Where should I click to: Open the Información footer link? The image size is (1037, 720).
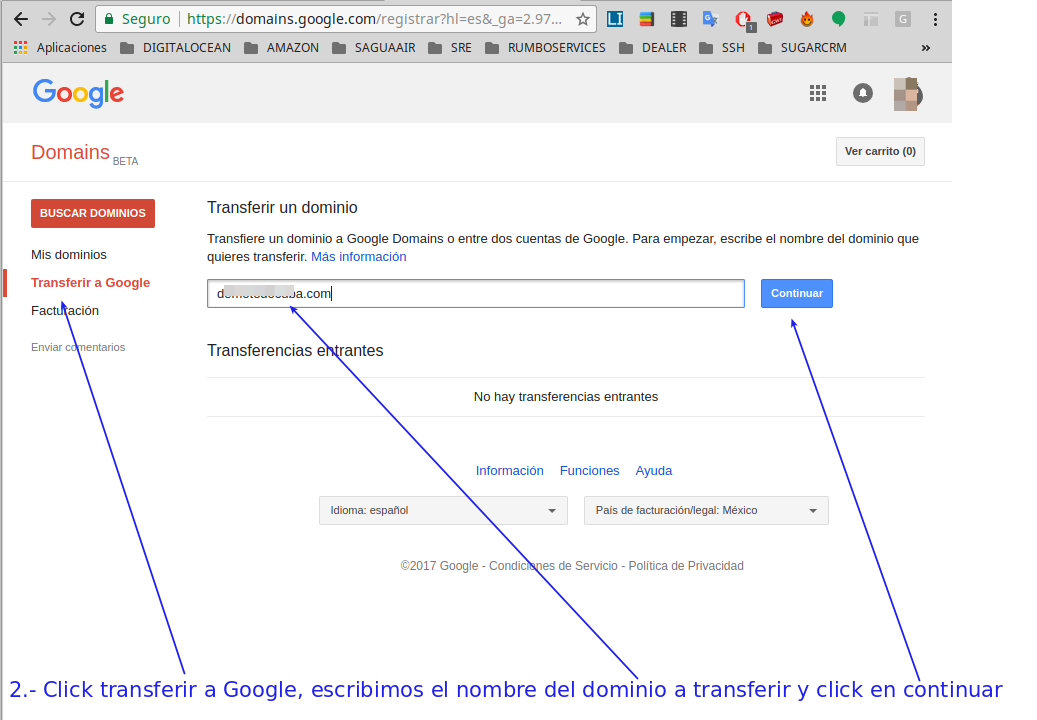pyautogui.click(x=509, y=471)
